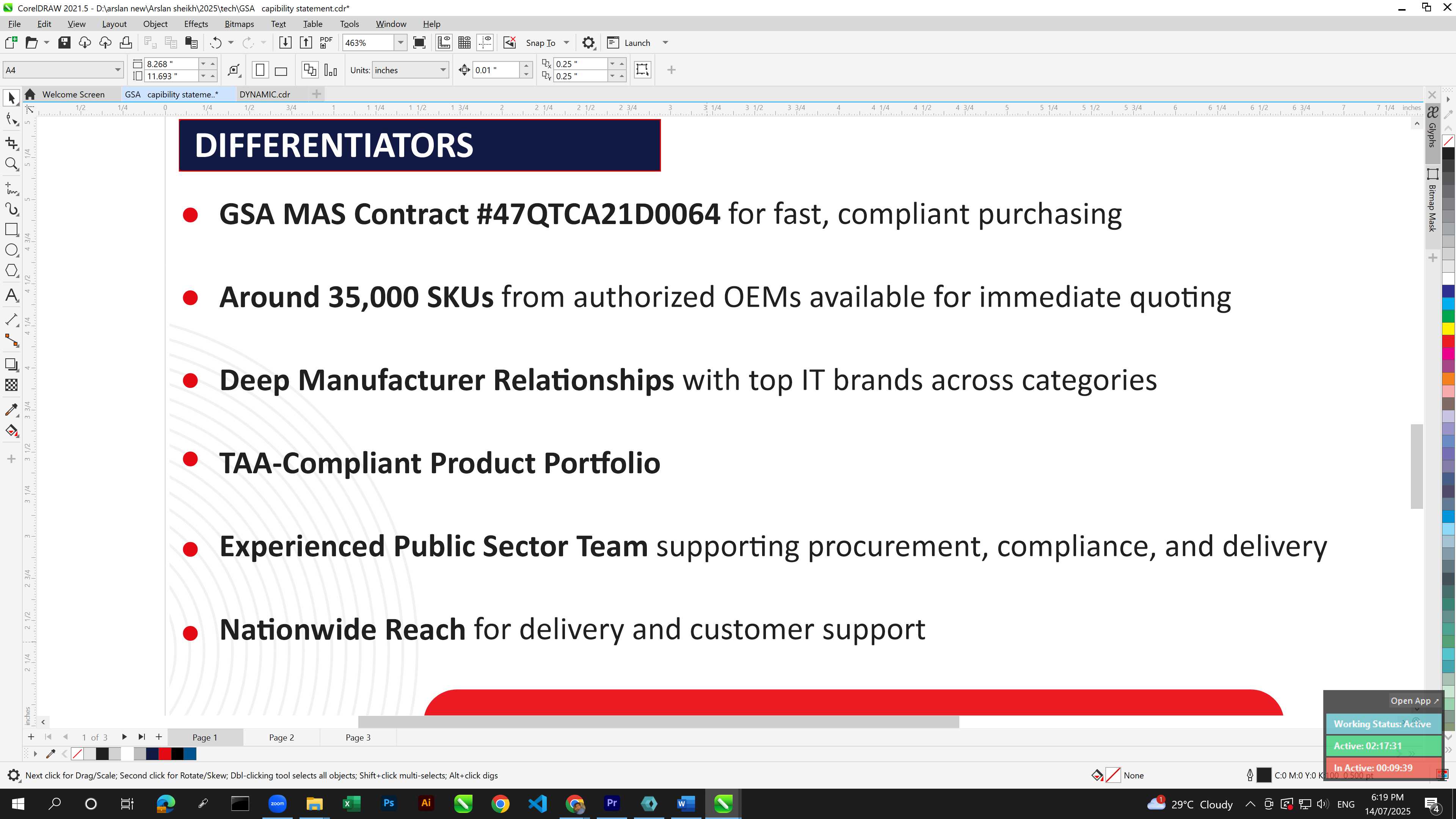This screenshot has width=1456, height=819.
Task: Open page height 11.693 dropdown arrow
Action: coord(204,76)
